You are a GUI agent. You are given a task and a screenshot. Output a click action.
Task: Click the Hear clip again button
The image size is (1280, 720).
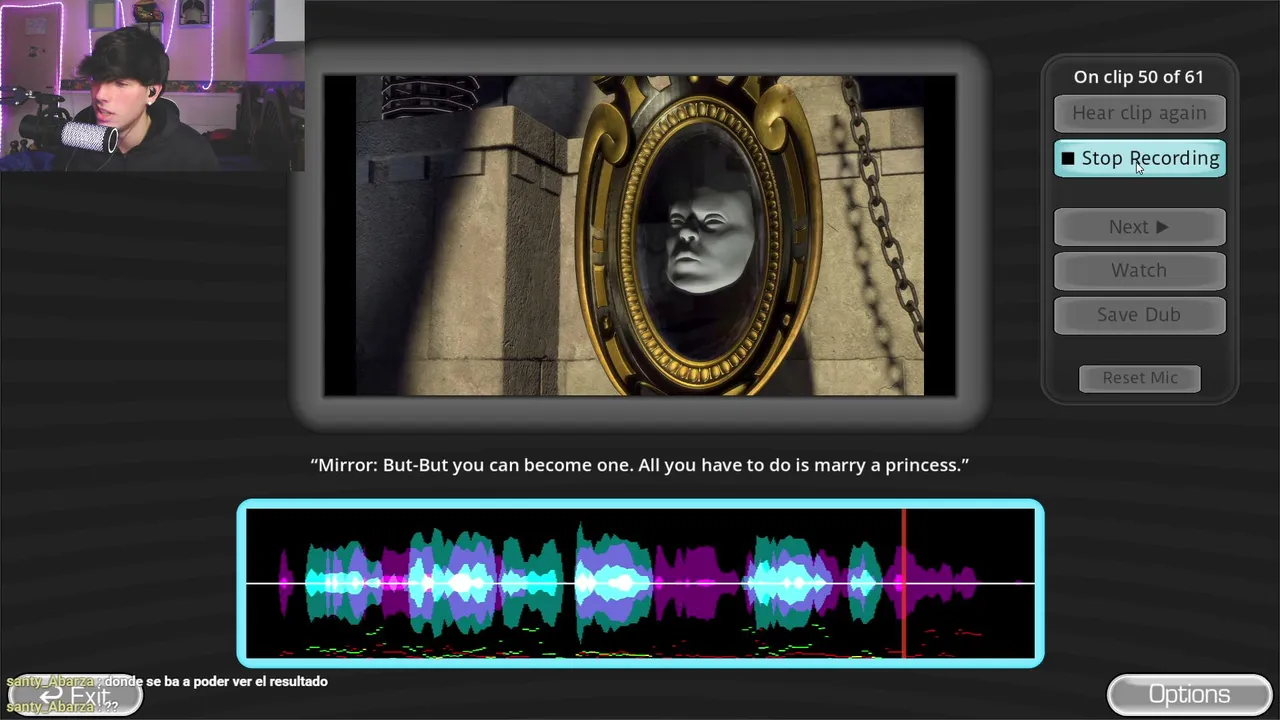(1139, 114)
